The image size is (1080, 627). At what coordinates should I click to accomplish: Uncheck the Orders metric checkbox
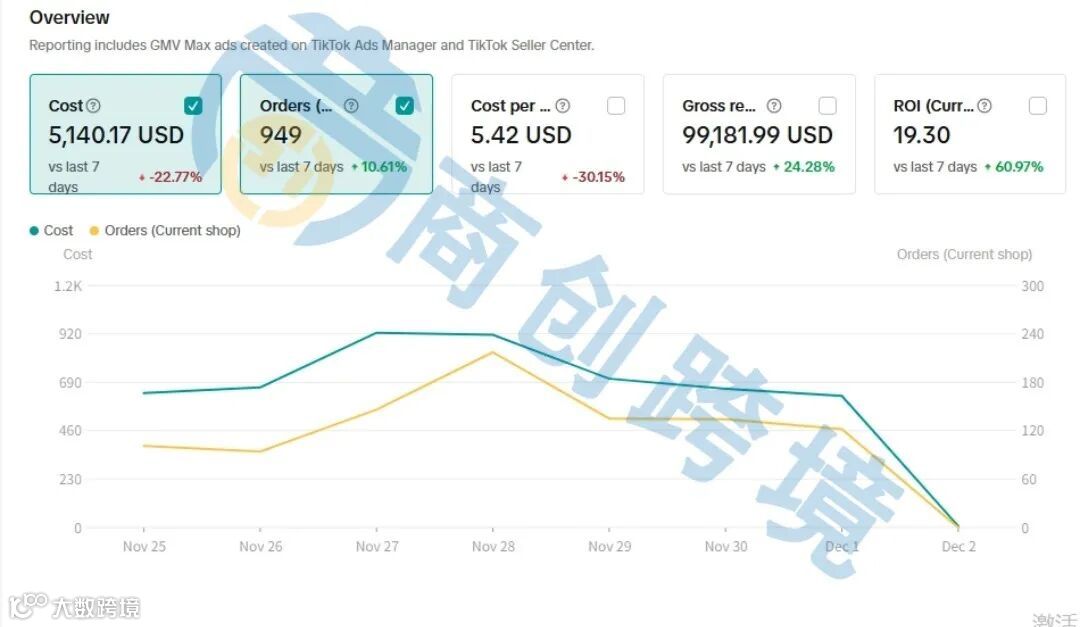point(405,106)
